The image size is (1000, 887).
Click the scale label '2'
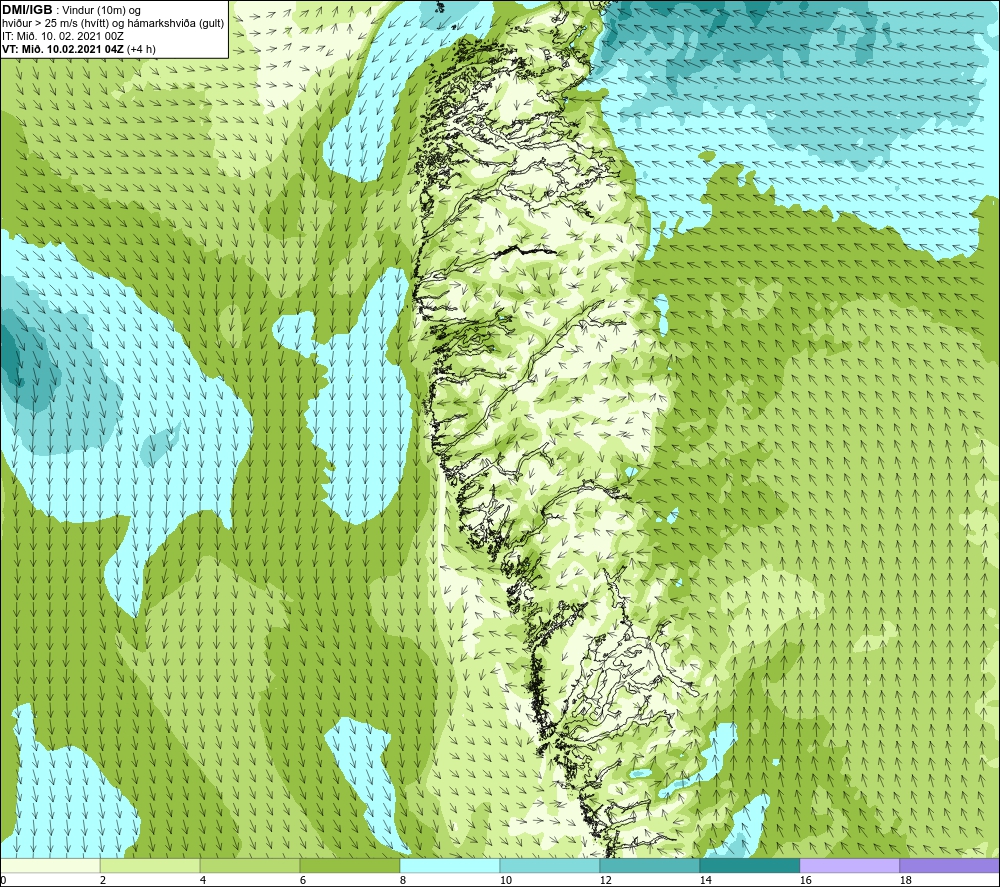point(103,881)
